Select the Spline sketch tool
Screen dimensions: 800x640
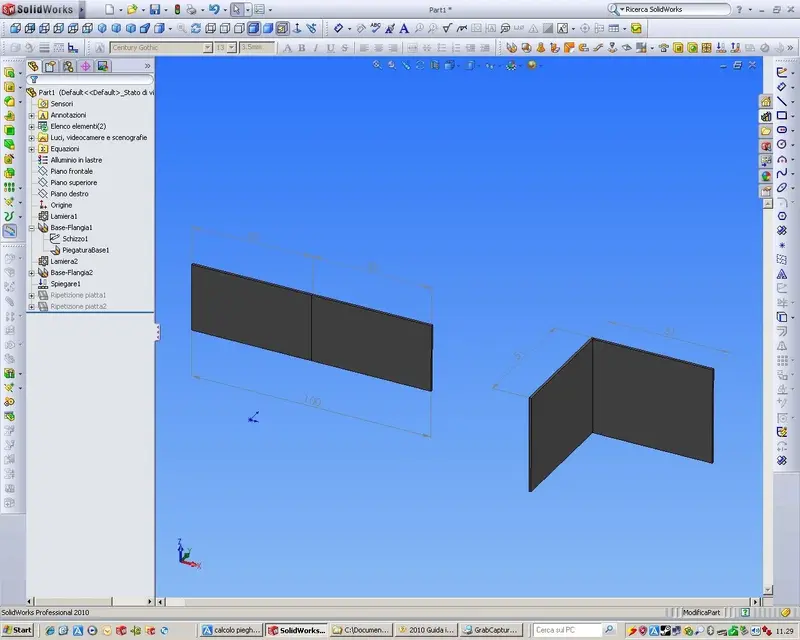tap(782, 174)
